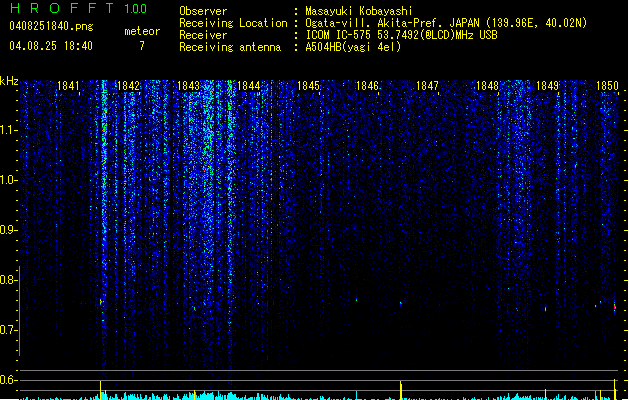Click the 1849 time marker
The image size is (629, 400).
coord(548,86)
